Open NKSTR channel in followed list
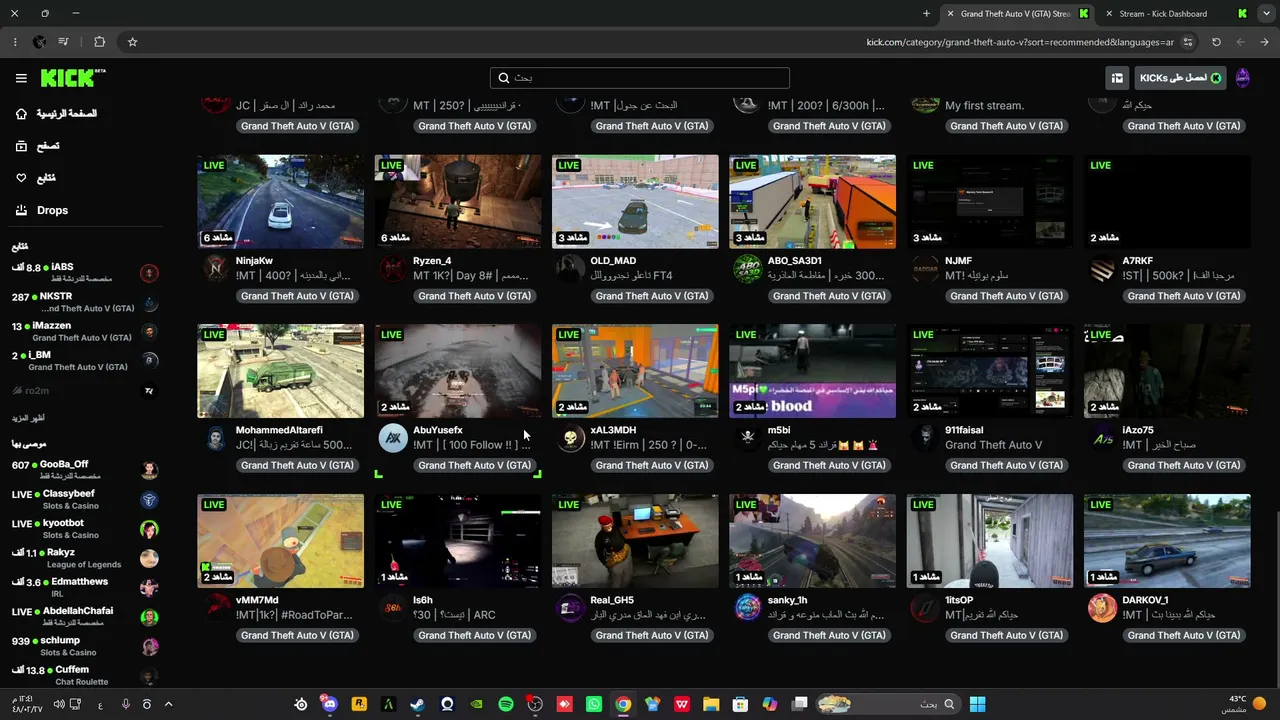 (85, 302)
